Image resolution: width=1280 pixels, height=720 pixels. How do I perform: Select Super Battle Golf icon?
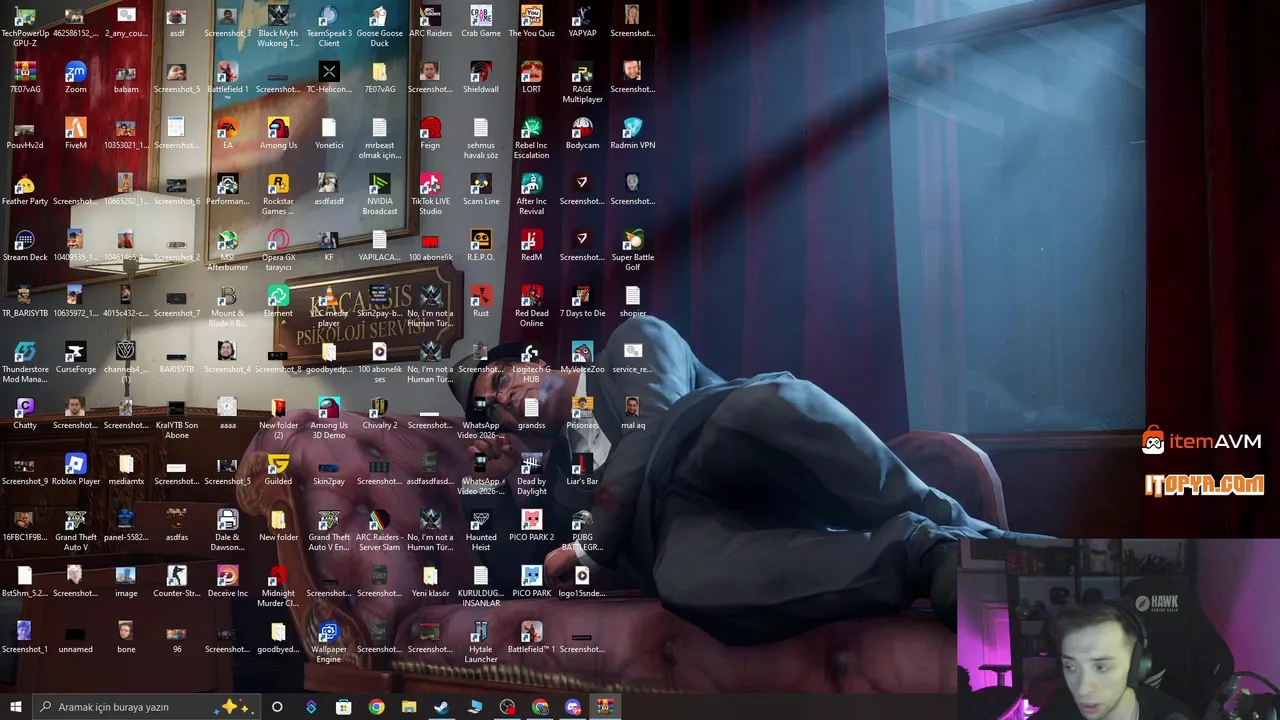(633, 250)
